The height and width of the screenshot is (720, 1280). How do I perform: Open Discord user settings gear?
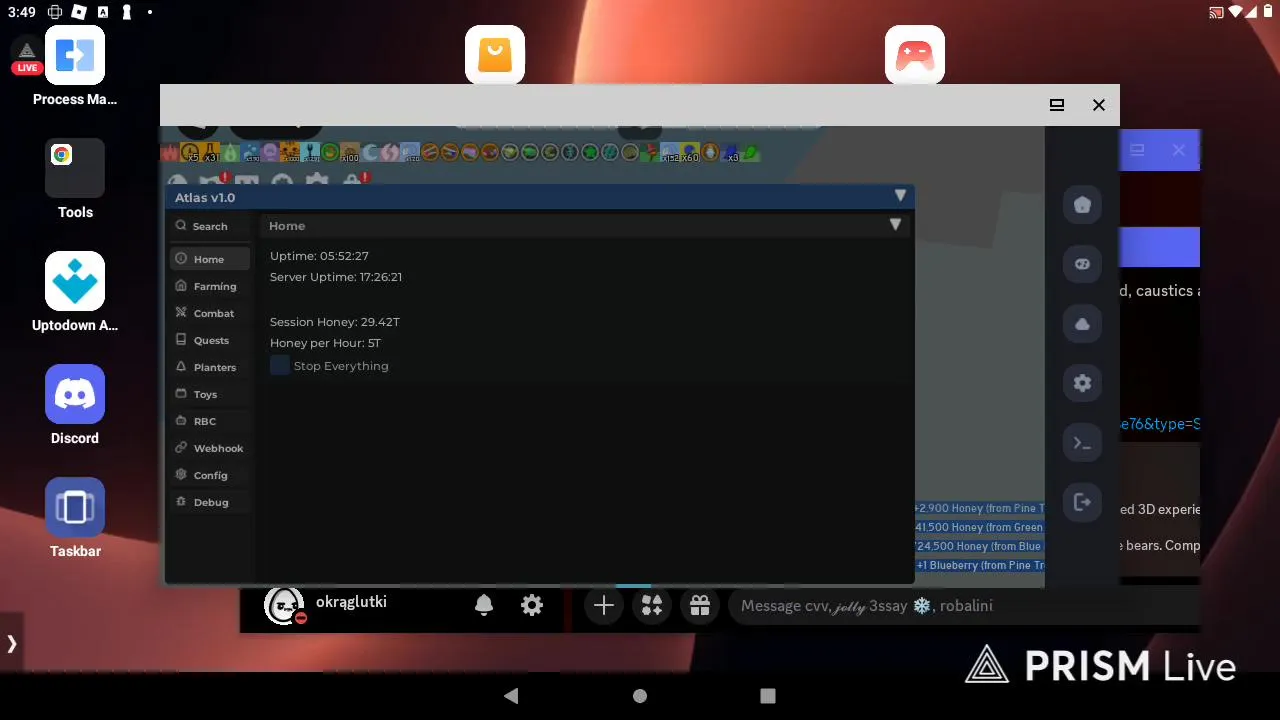tap(532, 605)
